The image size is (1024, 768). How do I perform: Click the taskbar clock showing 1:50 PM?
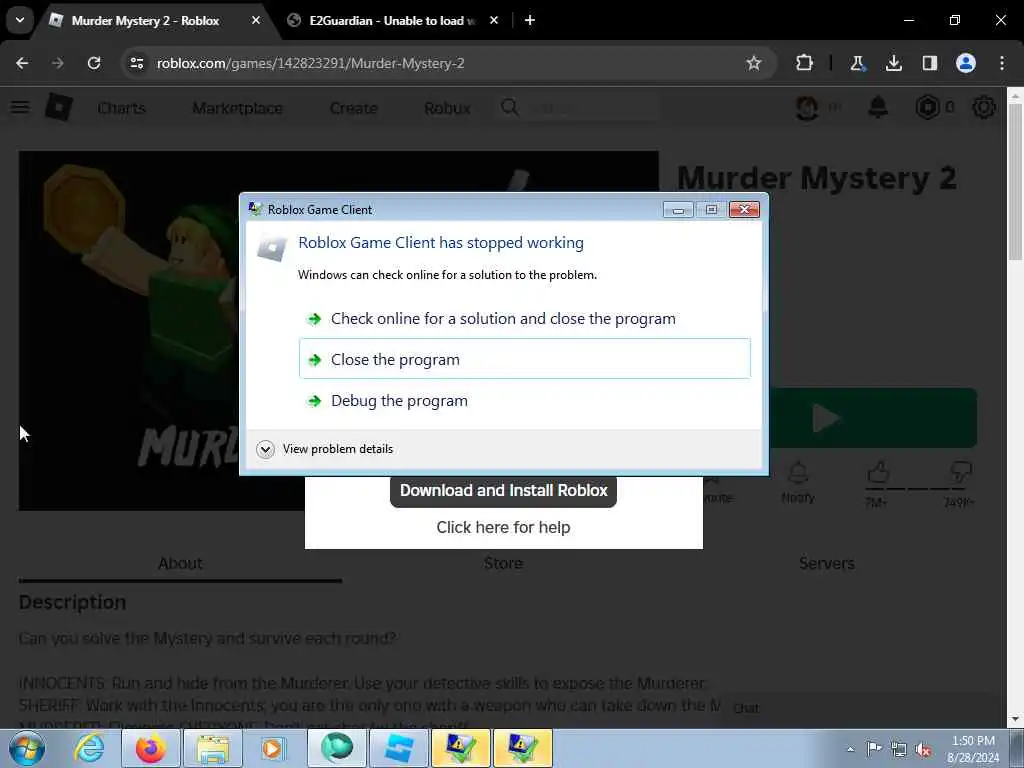[x=973, y=749]
